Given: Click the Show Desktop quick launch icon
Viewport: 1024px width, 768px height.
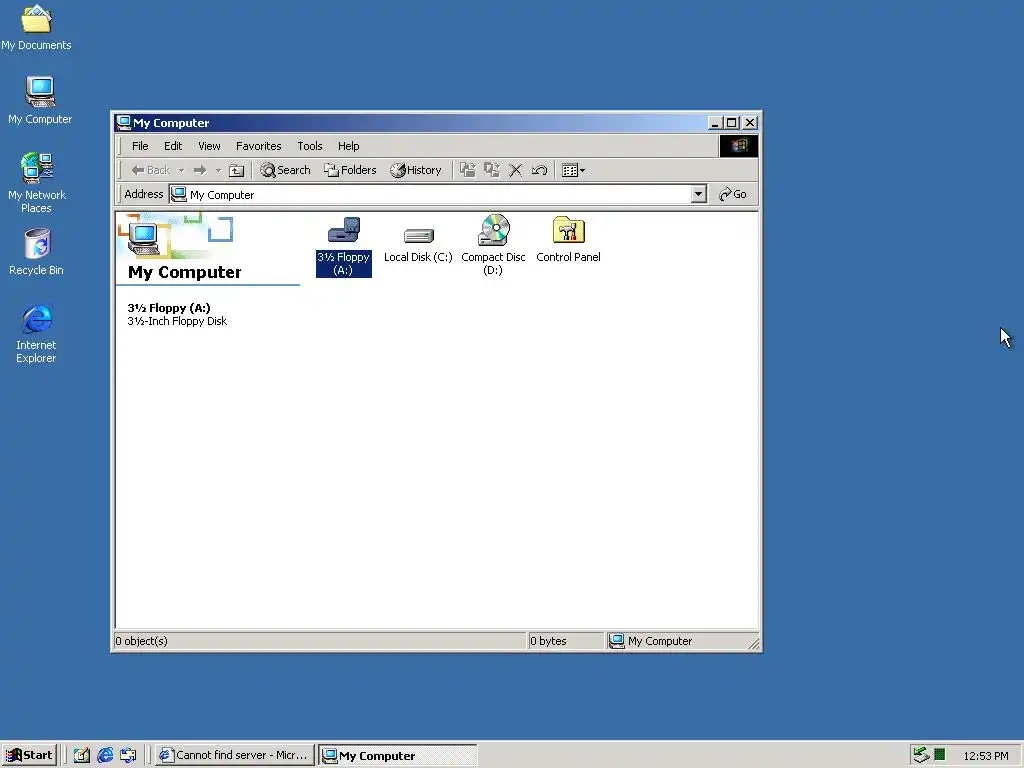Looking at the screenshot, I should click(82, 755).
